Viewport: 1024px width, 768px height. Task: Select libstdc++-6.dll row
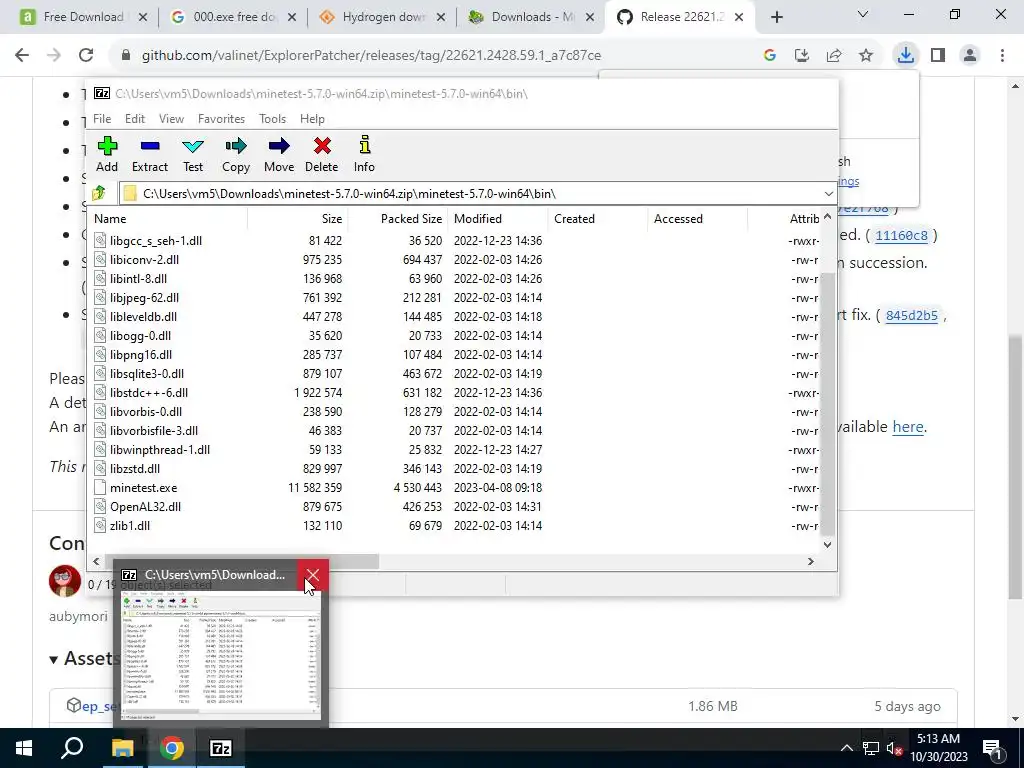tap(455, 392)
